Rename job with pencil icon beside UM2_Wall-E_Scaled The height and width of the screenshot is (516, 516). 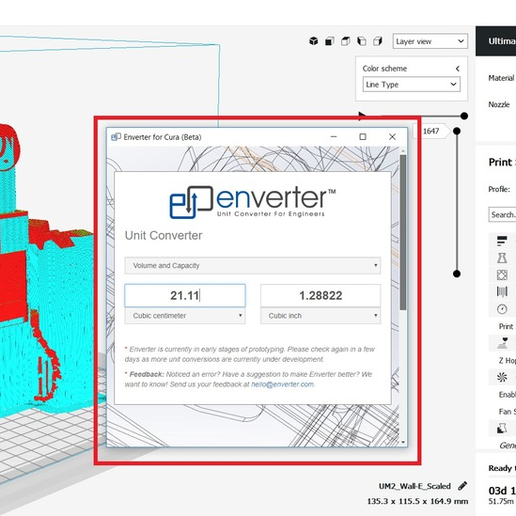coord(462,486)
